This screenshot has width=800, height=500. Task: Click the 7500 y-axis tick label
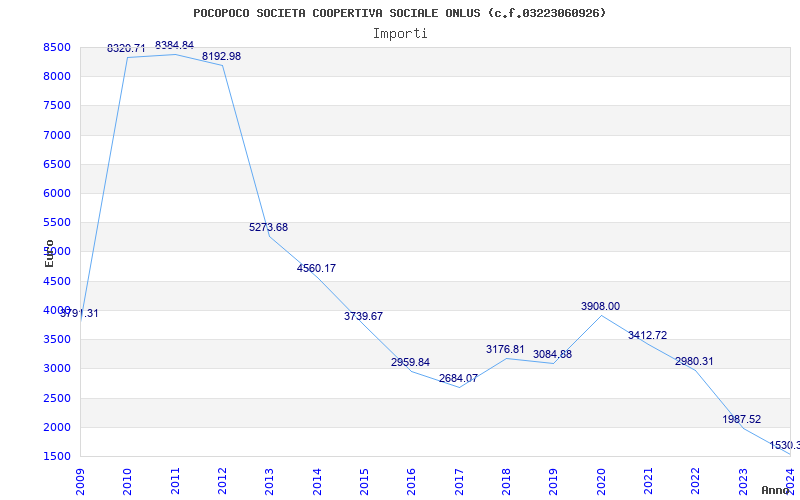pyautogui.click(x=57, y=106)
